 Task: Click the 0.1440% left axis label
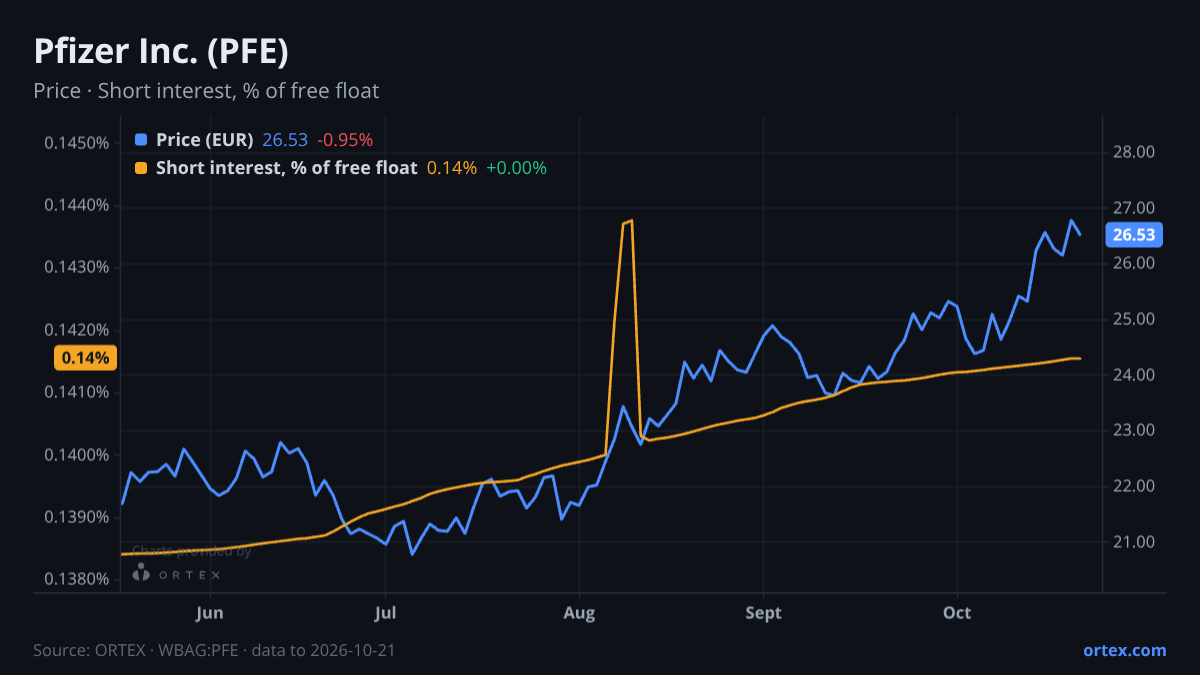pos(76,205)
